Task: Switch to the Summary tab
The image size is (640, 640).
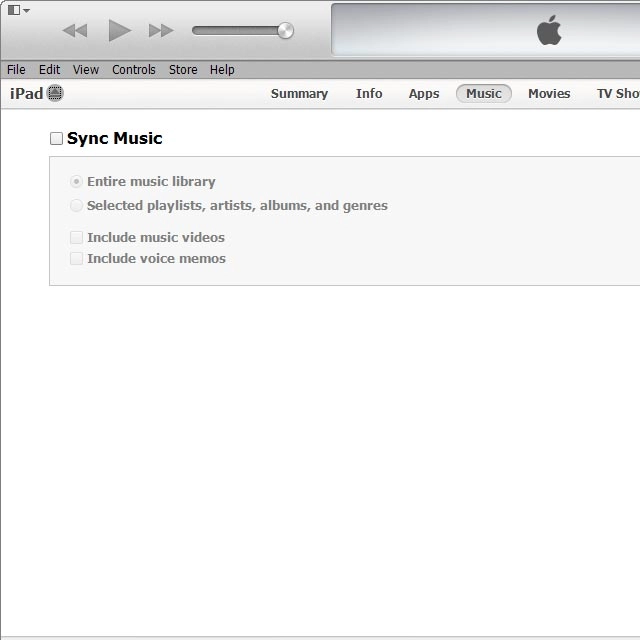Action: point(299,94)
